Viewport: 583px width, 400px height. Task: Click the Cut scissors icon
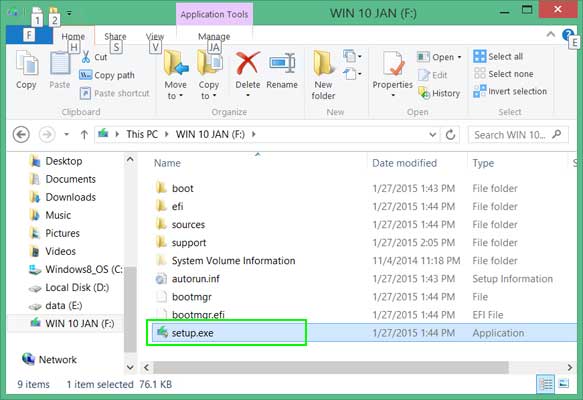coord(86,57)
